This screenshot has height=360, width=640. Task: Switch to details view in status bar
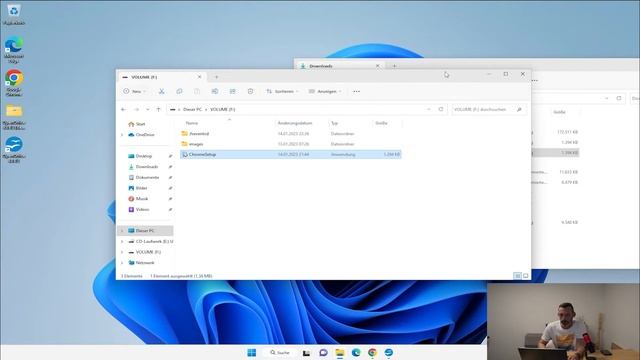click(518, 276)
